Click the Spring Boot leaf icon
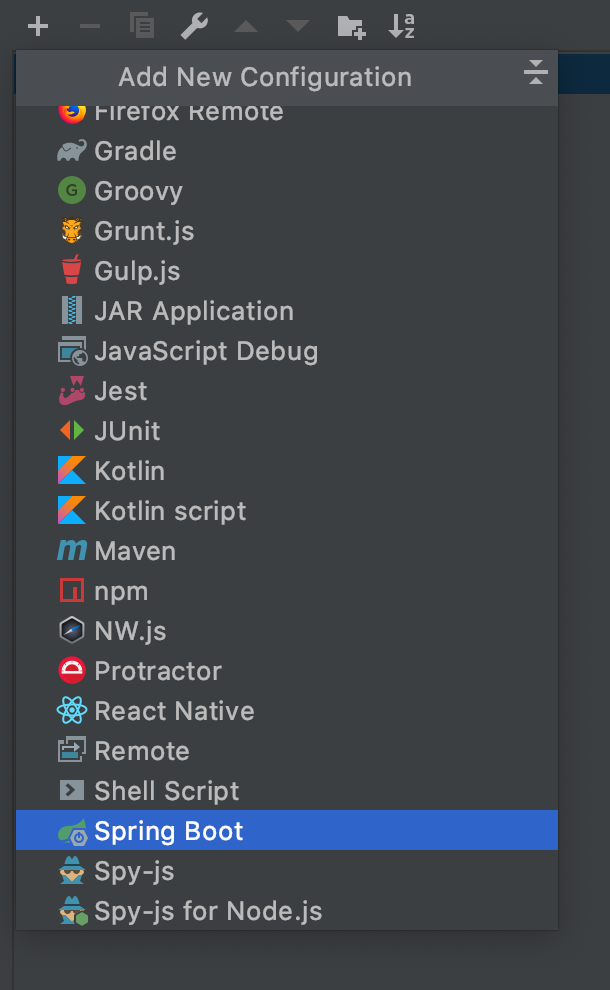 pyautogui.click(x=72, y=832)
